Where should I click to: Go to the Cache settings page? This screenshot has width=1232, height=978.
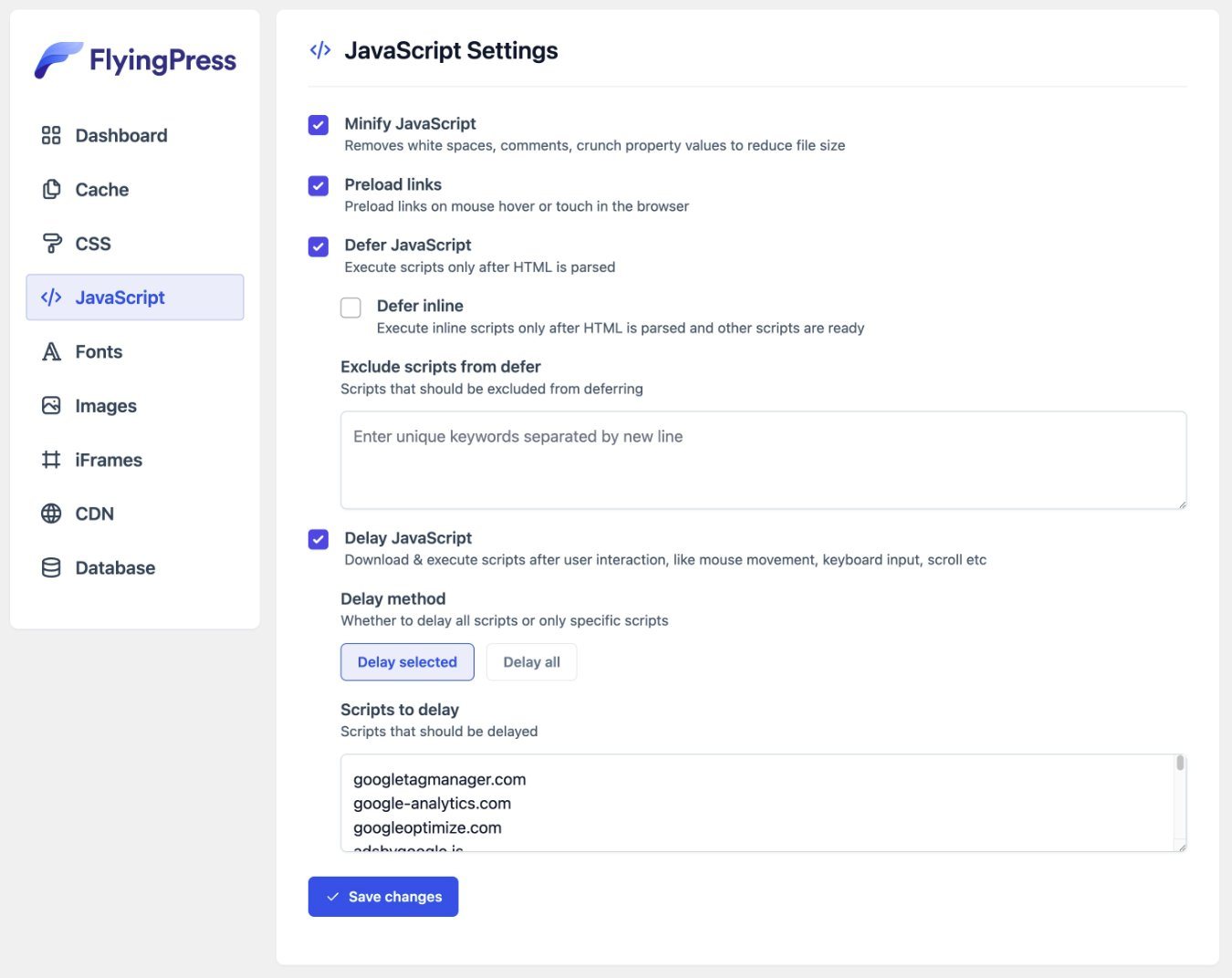[135, 189]
